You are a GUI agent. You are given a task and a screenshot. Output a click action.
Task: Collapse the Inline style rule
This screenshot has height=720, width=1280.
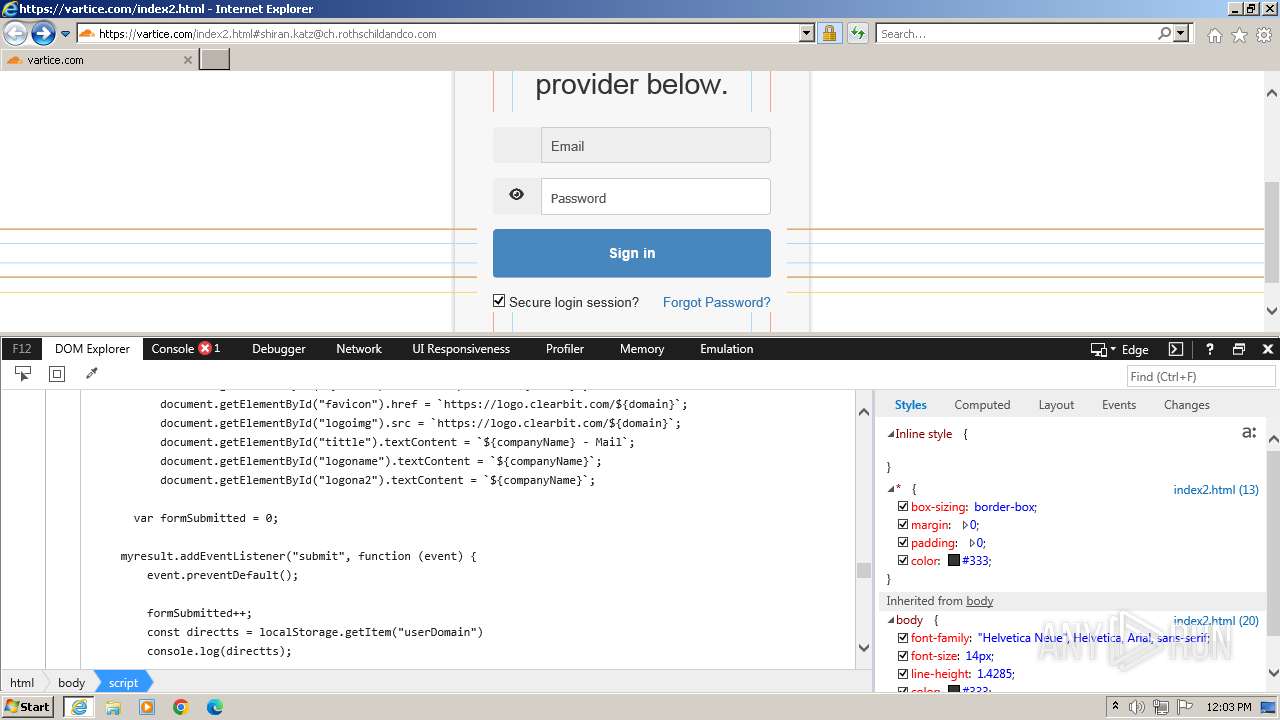tap(891, 434)
